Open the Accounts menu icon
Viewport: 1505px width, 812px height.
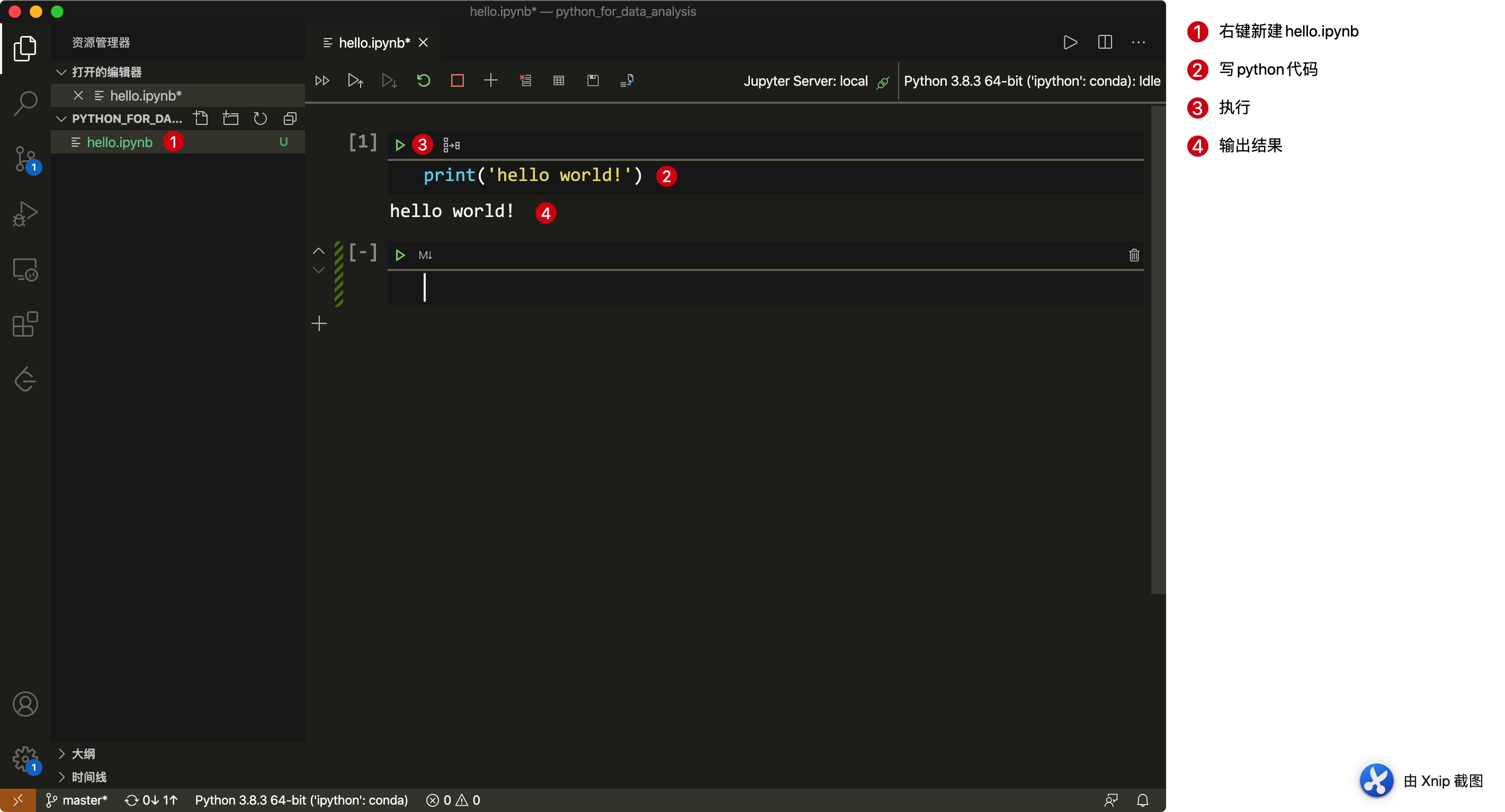click(25, 704)
